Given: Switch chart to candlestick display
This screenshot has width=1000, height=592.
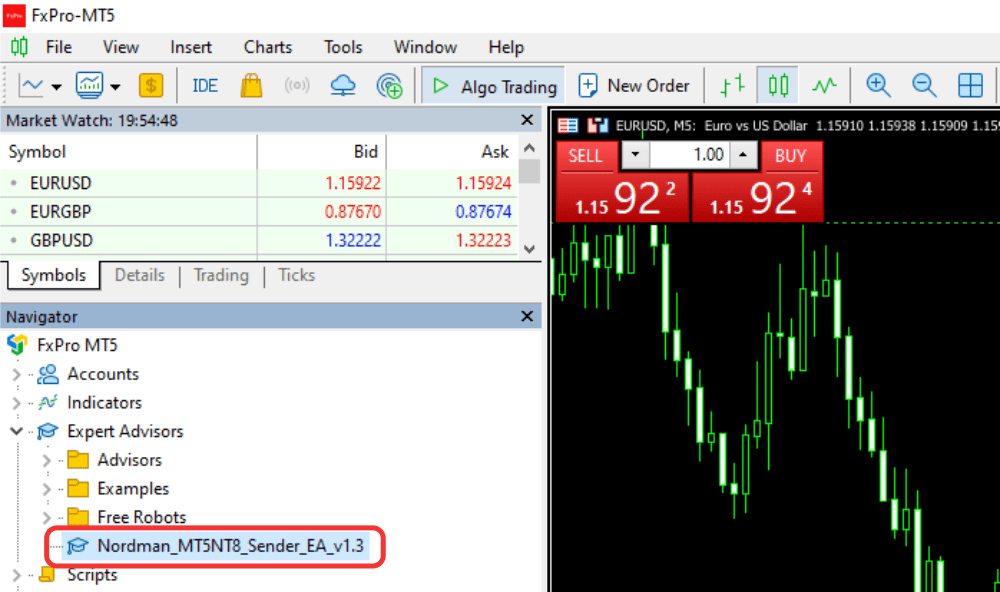Looking at the screenshot, I should [779, 85].
